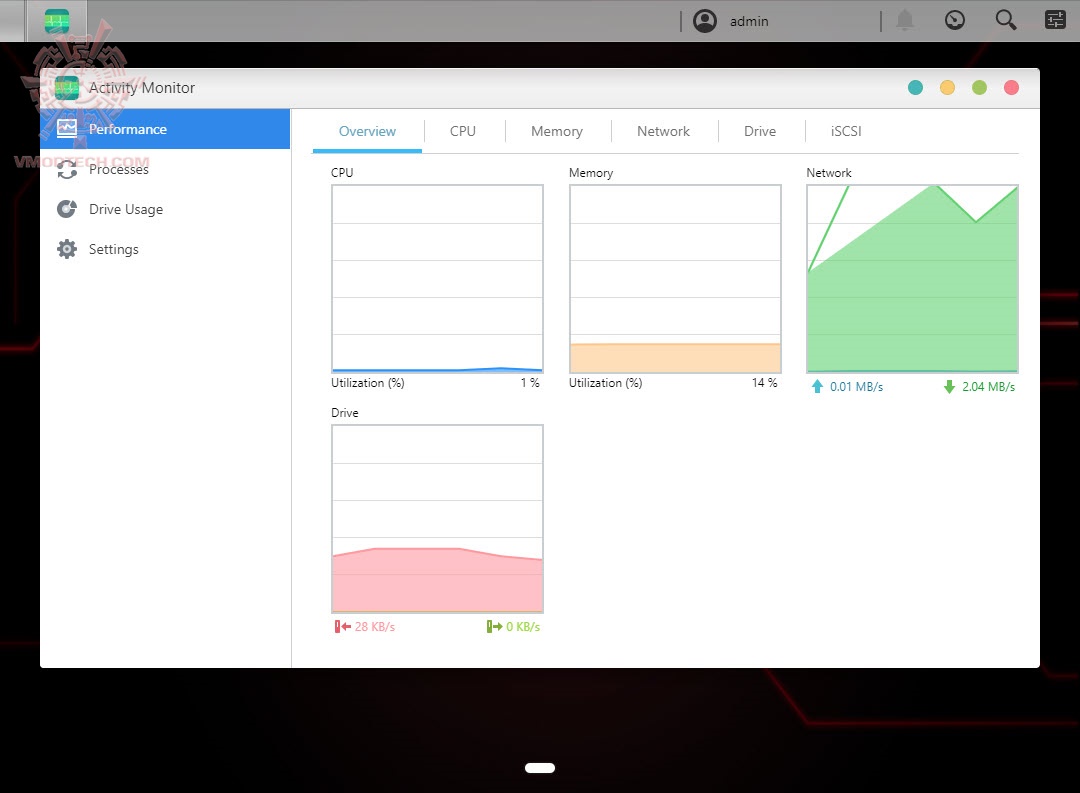
Task: Click the network download arrow icon
Action: coord(949,387)
